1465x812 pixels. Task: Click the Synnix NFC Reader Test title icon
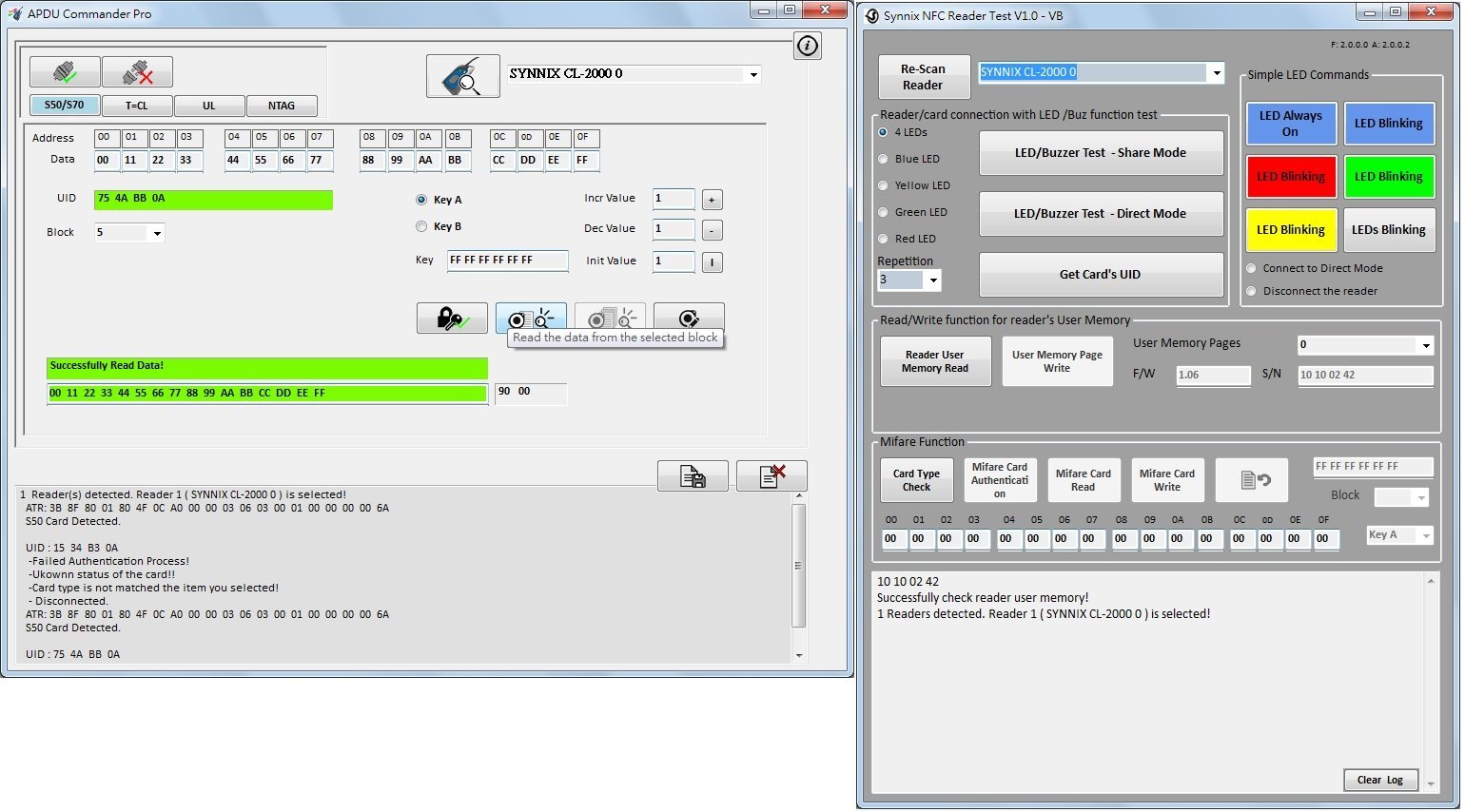point(871,15)
